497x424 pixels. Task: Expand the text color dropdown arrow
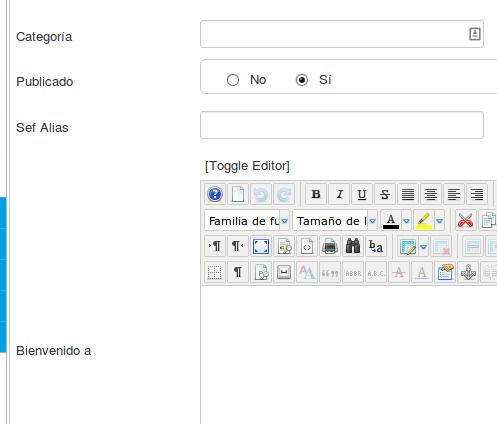406,220
